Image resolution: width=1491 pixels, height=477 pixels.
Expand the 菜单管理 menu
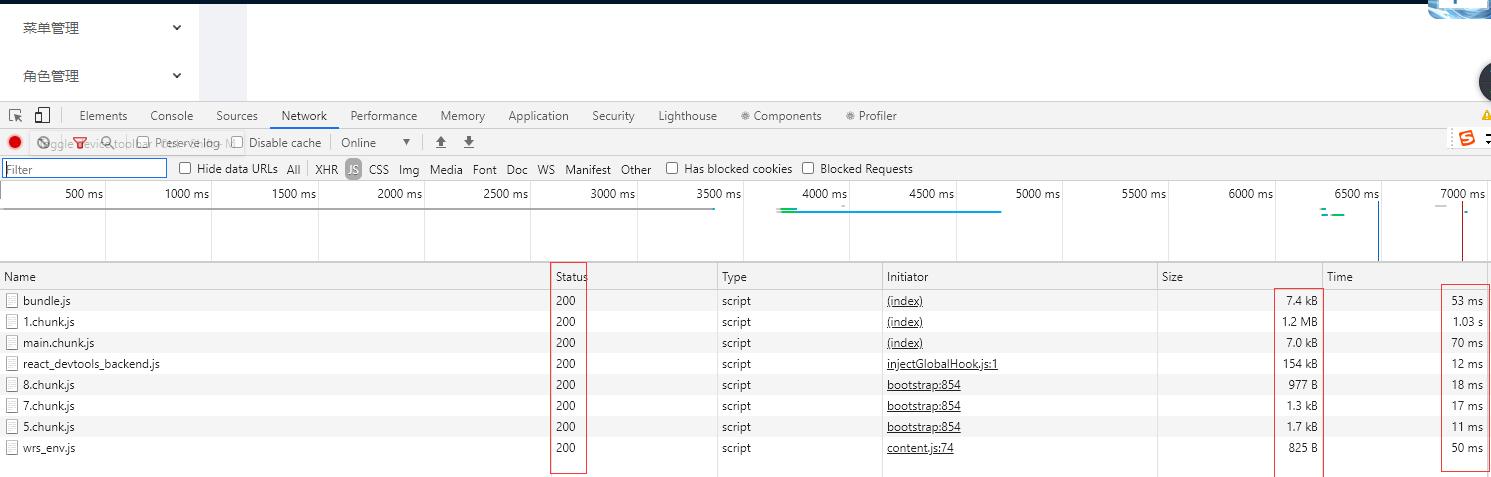click(100, 28)
